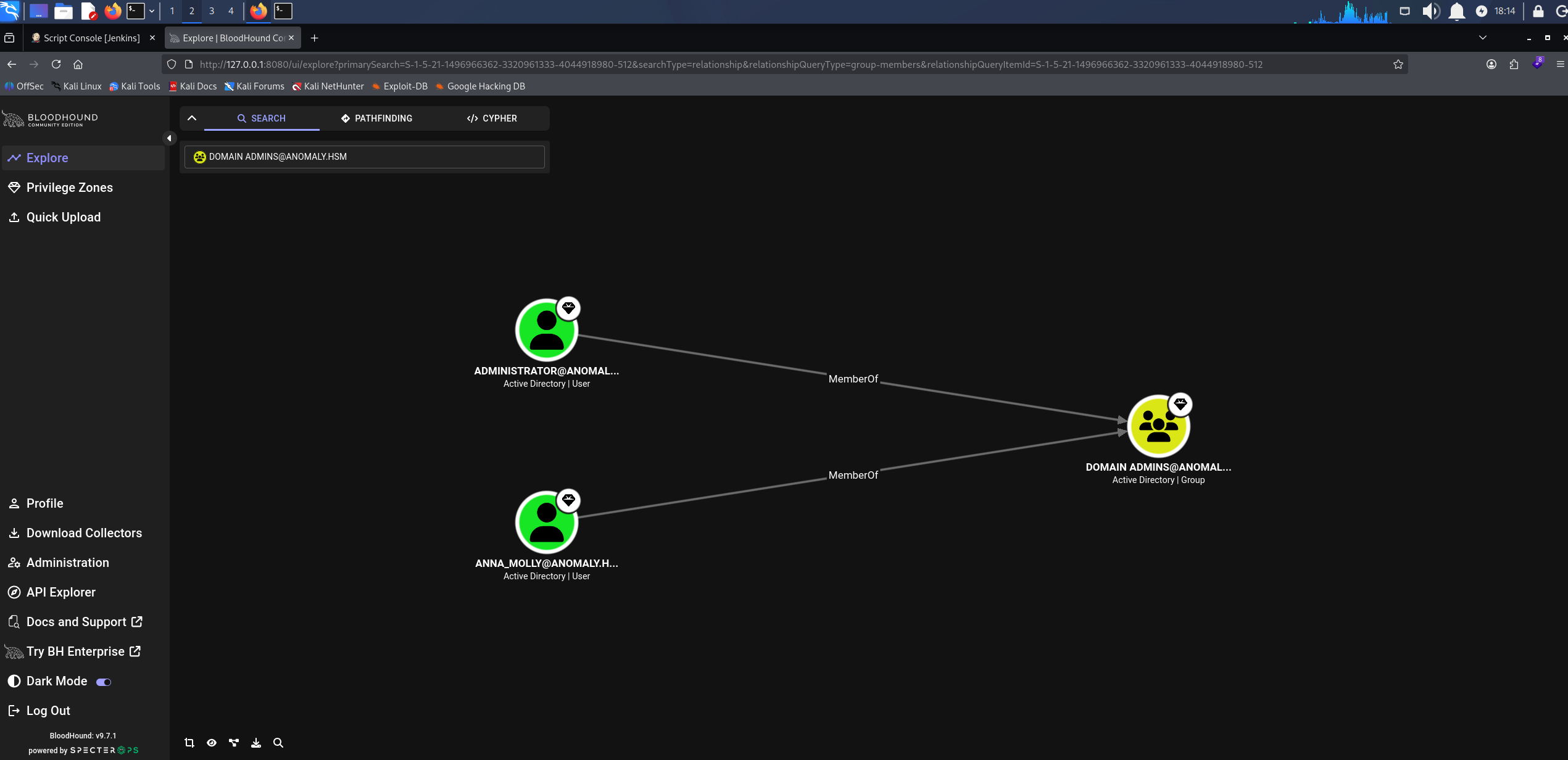
Task: Click the volume icon in system tray
Action: click(x=1430, y=11)
